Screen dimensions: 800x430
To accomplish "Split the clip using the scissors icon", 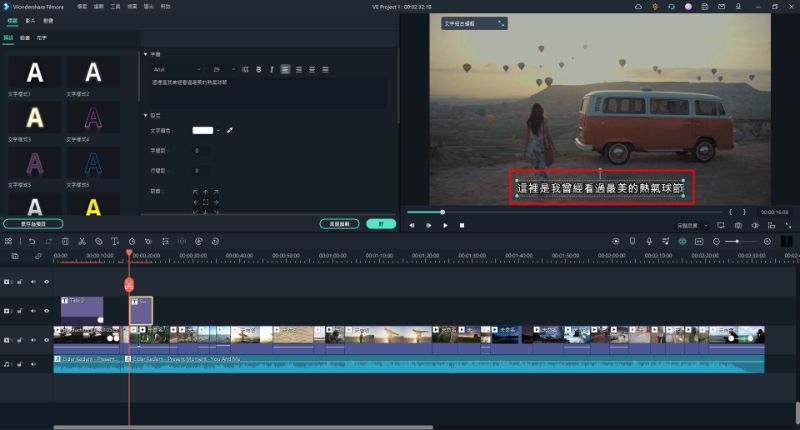I will (82, 241).
